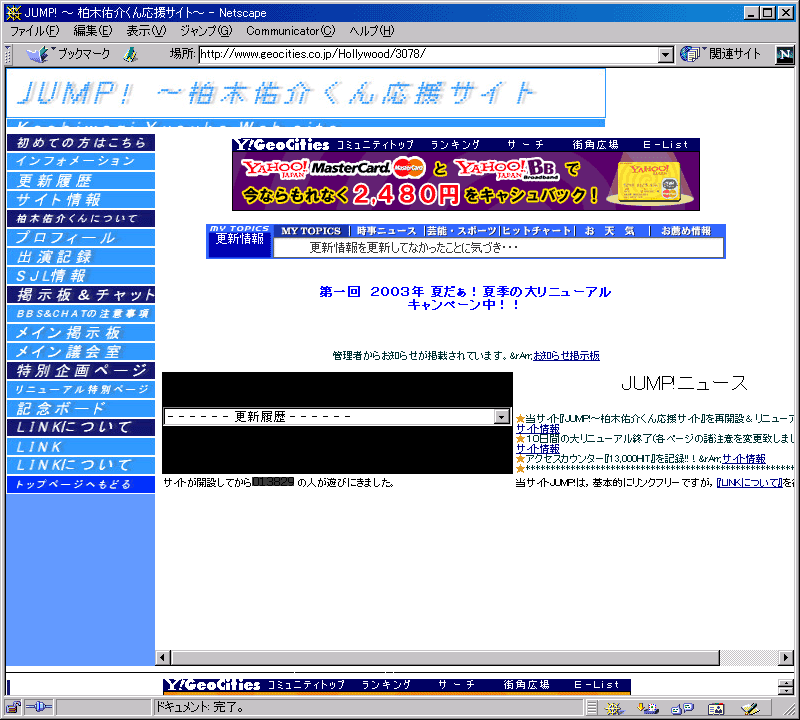The width and height of the screenshot is (800, 720).
Task: Open the 表示(V) menu
Action: [x=146, y=31]
